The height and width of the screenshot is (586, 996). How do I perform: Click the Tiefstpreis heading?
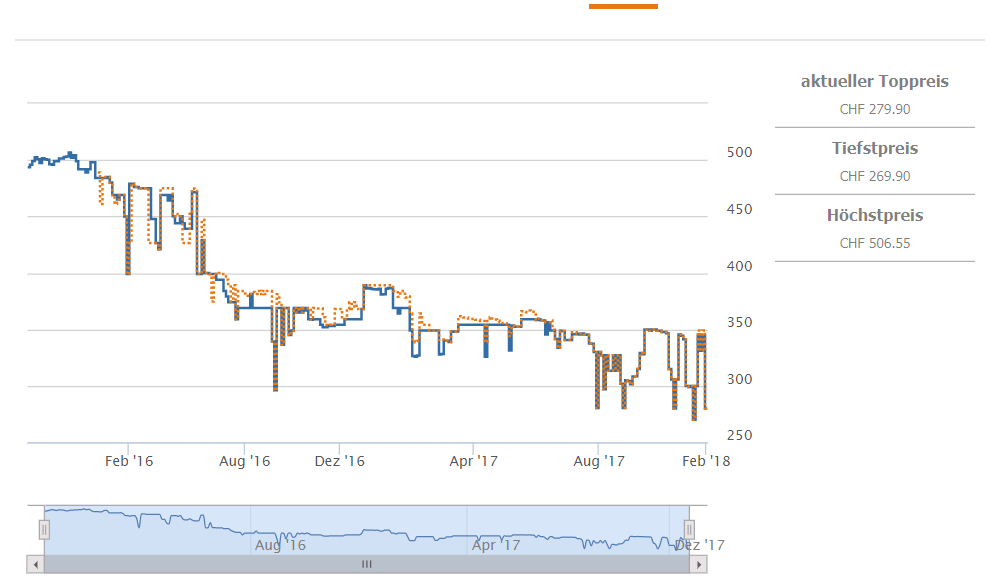[x=874, y=149]
